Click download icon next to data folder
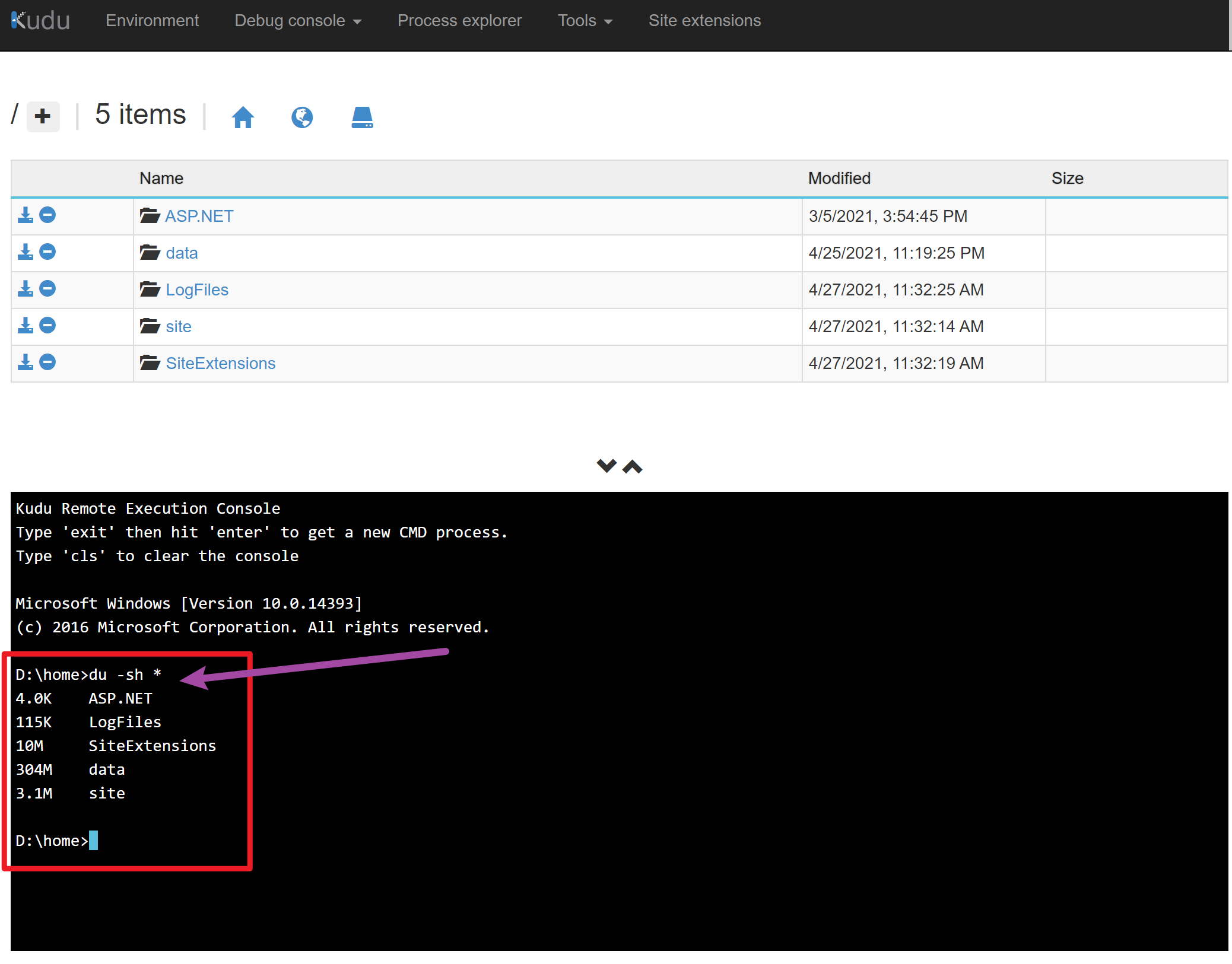Image resolution: width=1232 pixels, height=964 pixels. [27, 253]
